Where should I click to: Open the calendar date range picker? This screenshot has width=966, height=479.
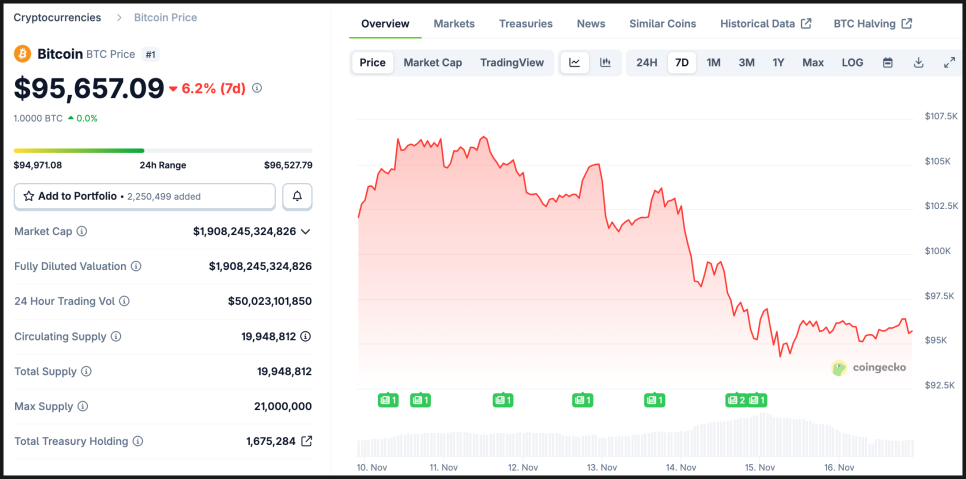click(887, 63)
